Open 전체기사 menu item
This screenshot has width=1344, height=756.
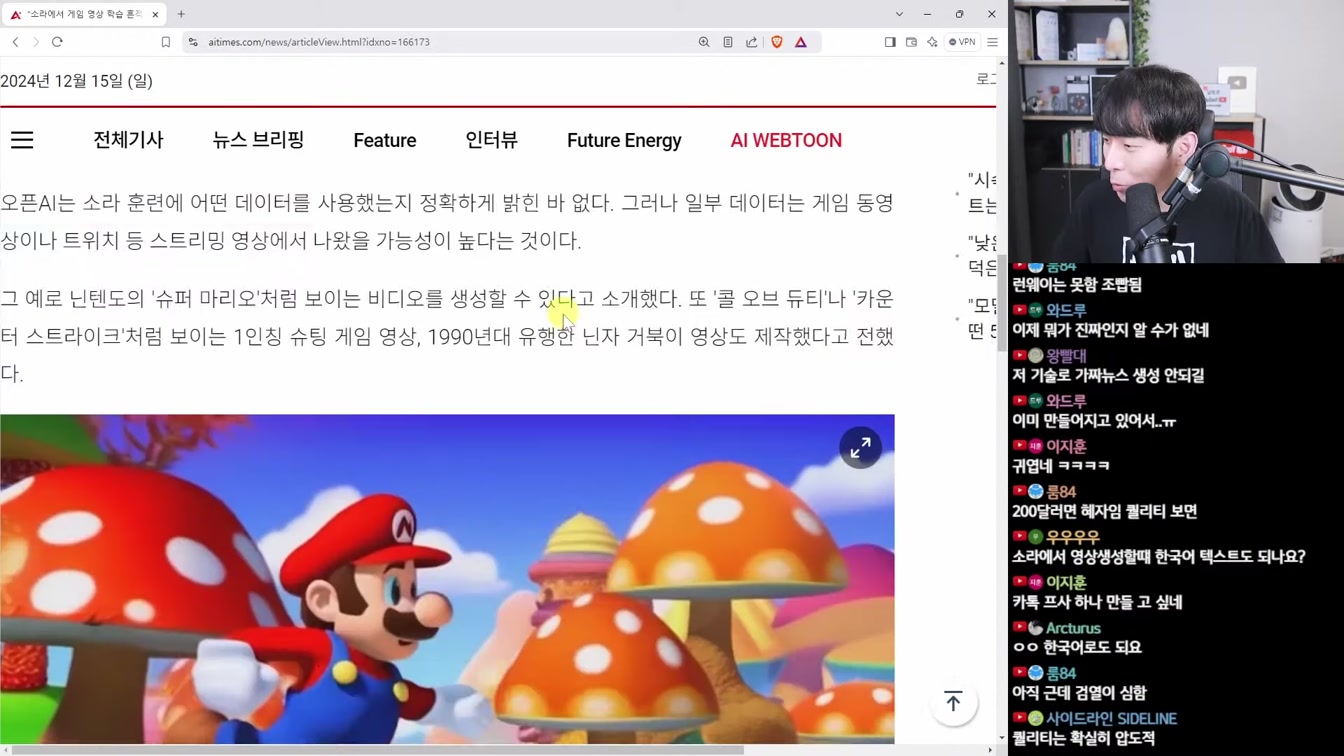[x=128, y=140]
